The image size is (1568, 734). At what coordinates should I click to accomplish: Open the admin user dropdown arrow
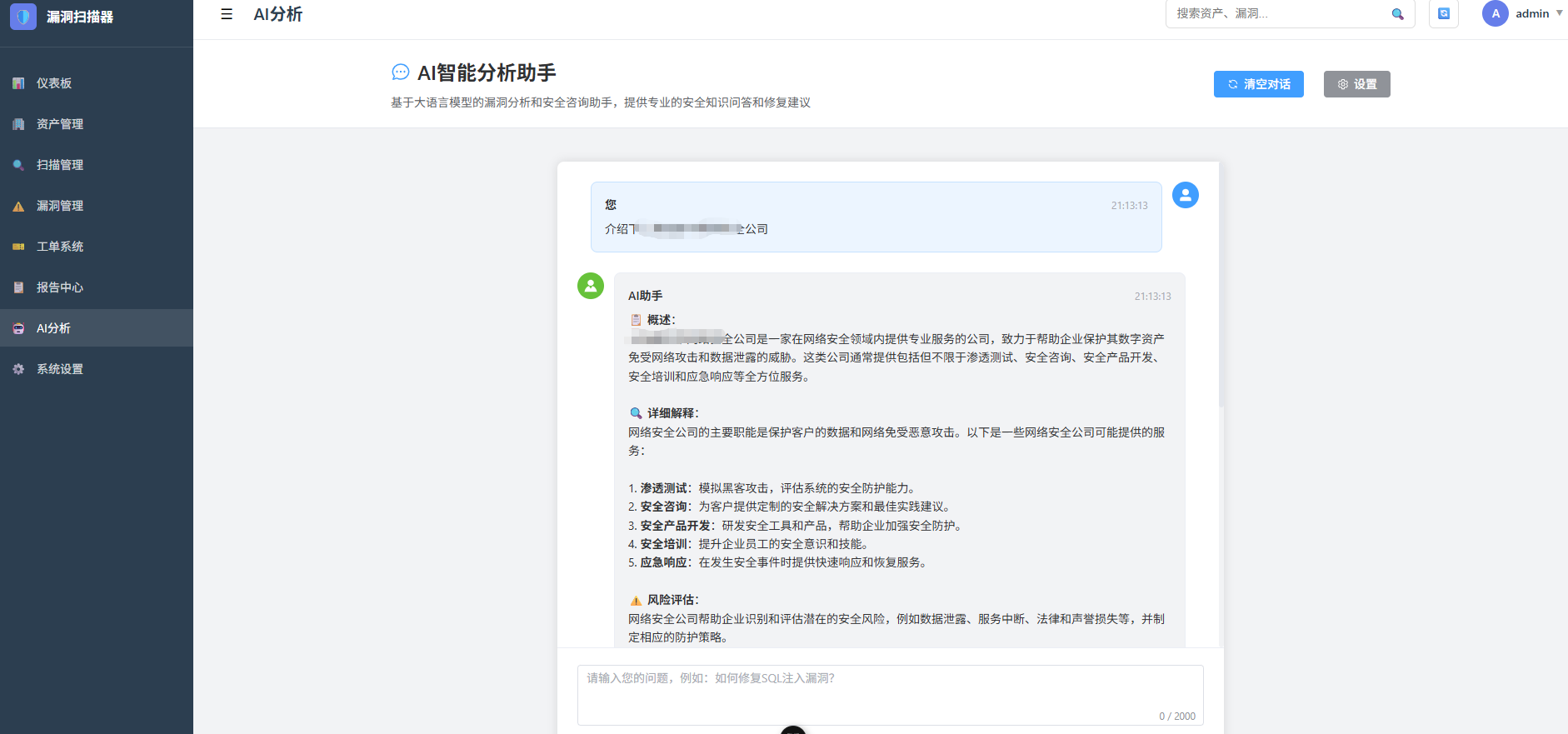1559,13
